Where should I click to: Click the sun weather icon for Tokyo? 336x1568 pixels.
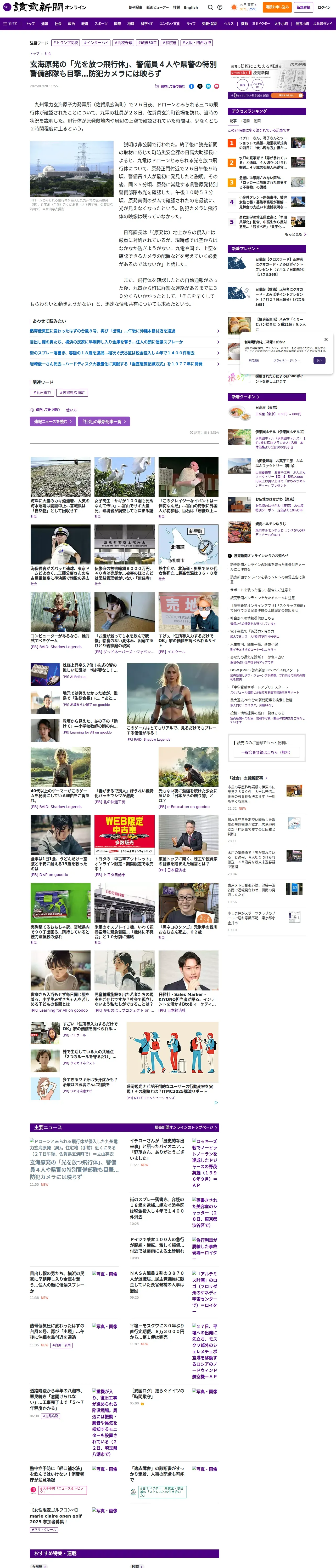234,7
